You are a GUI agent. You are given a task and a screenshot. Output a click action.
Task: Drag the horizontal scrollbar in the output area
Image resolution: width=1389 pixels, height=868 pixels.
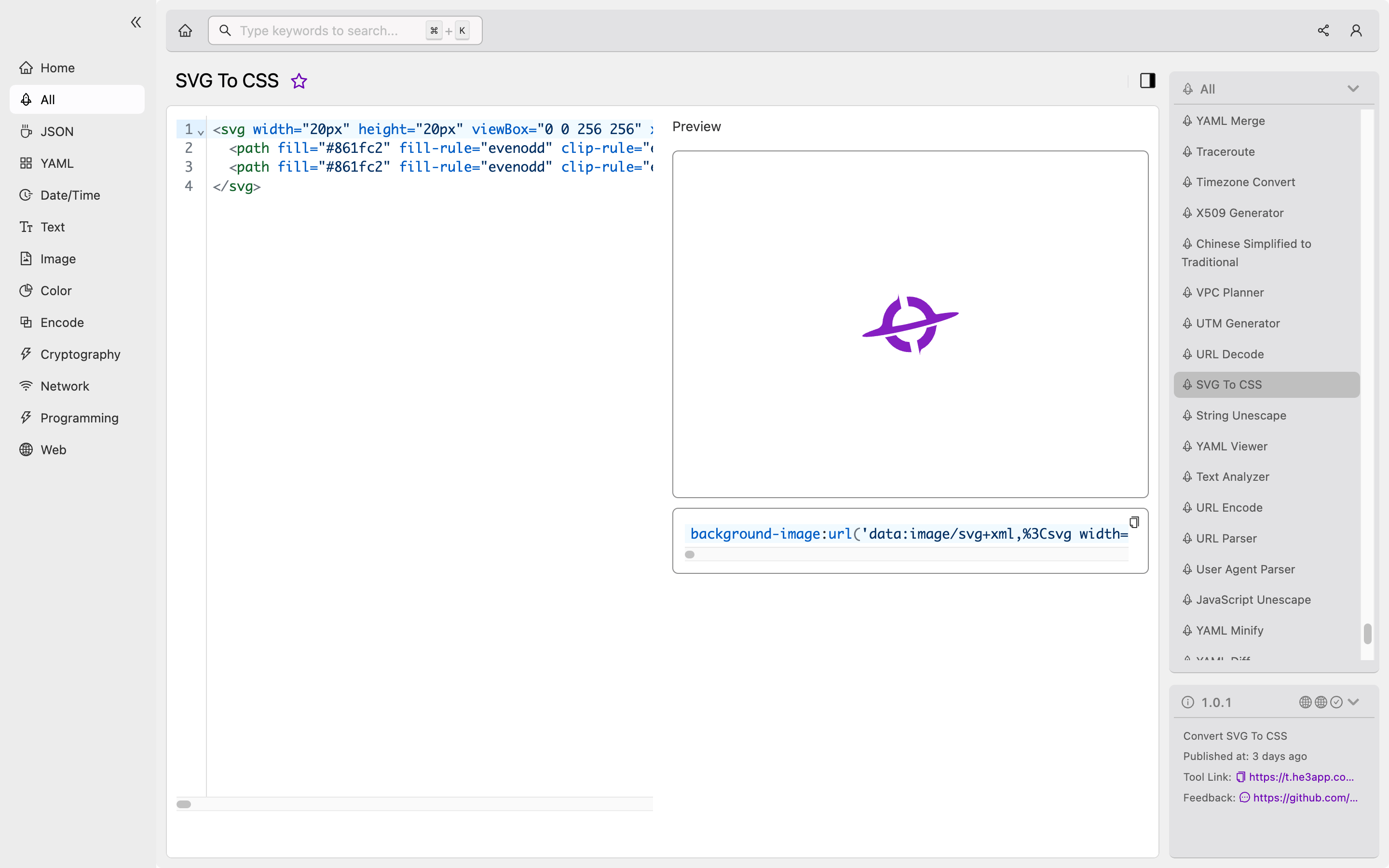click(690, 555)
